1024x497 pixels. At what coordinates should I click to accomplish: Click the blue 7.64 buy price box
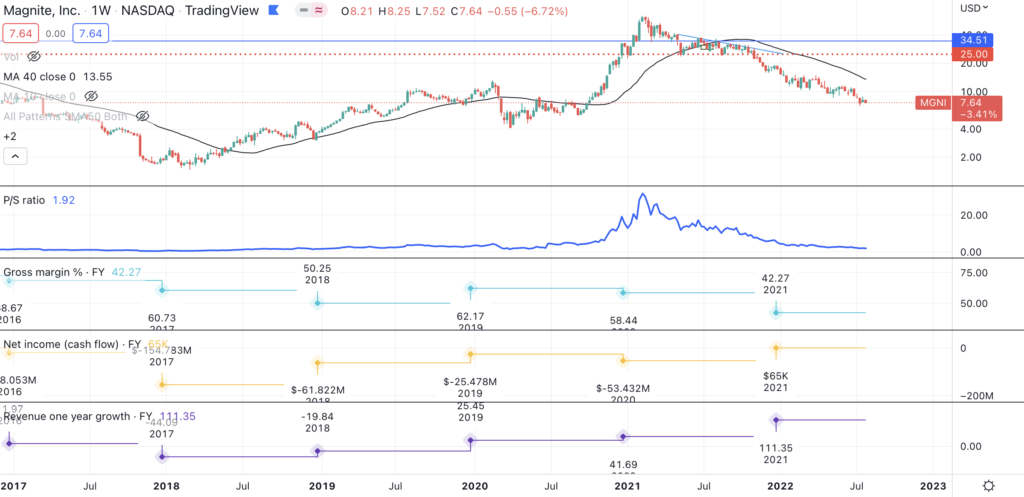(90, 33)
